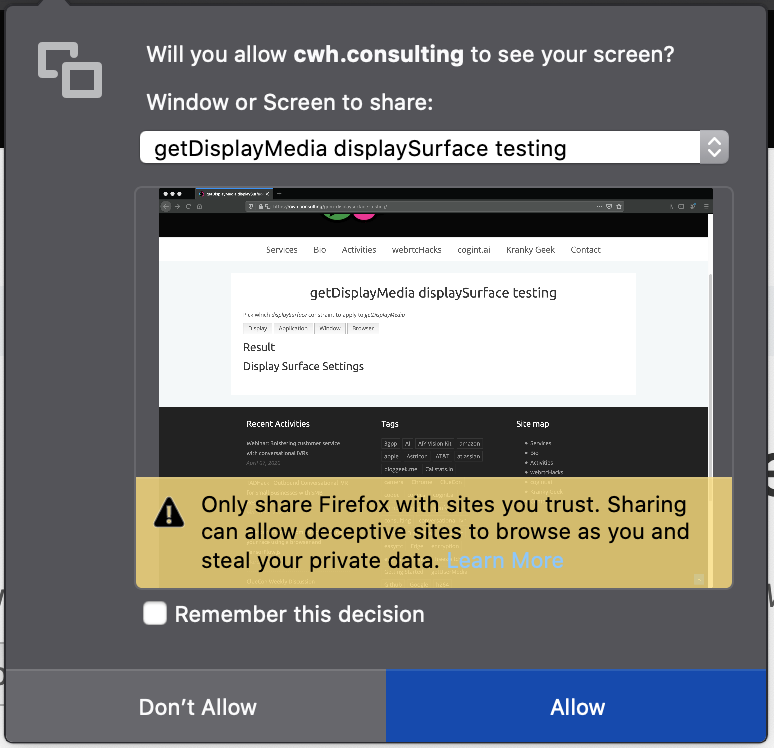Click the shared window preview thumbnail heading
The height and width of the screenshot is (748, 774).
(x=433, y=293)
